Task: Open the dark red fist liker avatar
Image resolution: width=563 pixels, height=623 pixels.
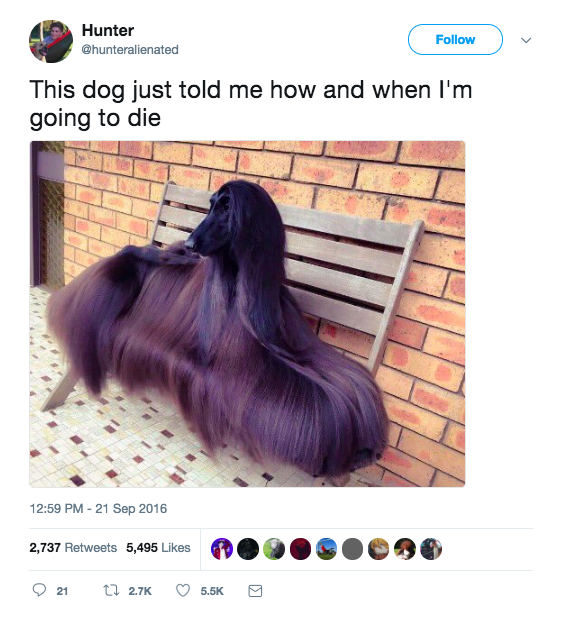Action: tap(300, 549)
